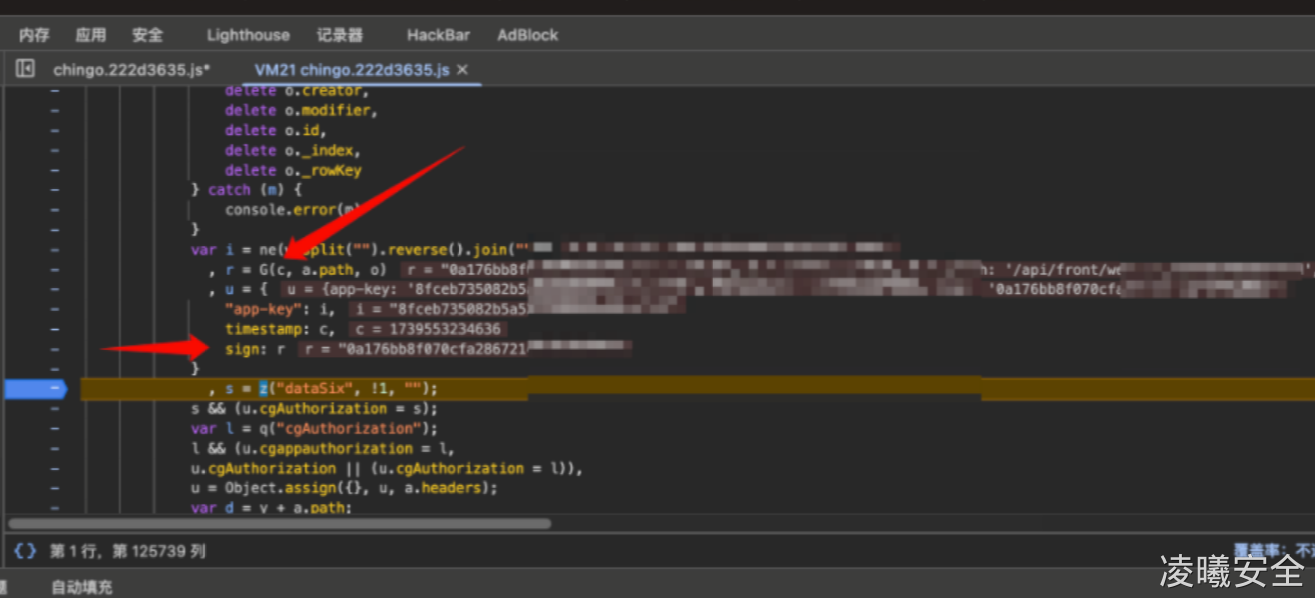Open the Lighthouse panel

pyautogui.click(x=248, y=35)
